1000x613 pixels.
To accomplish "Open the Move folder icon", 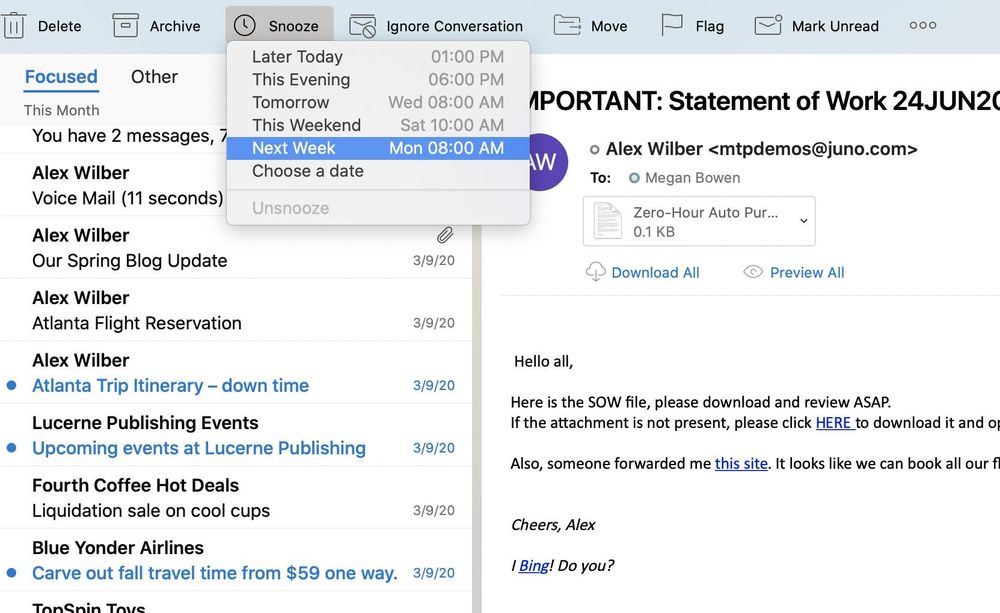I will pyautogui.click(x=568, y=26).
